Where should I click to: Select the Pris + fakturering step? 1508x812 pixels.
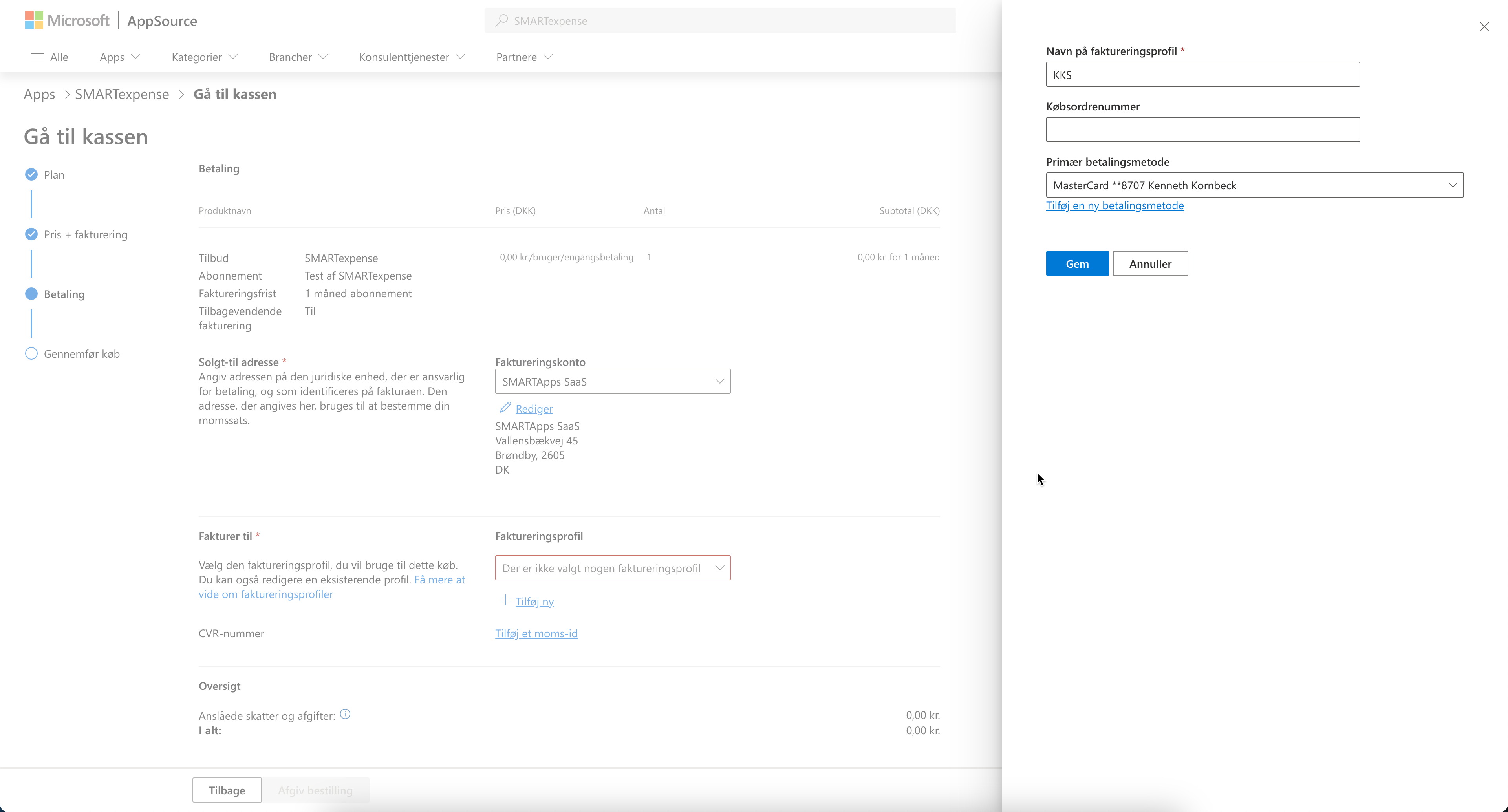[86, 234]
